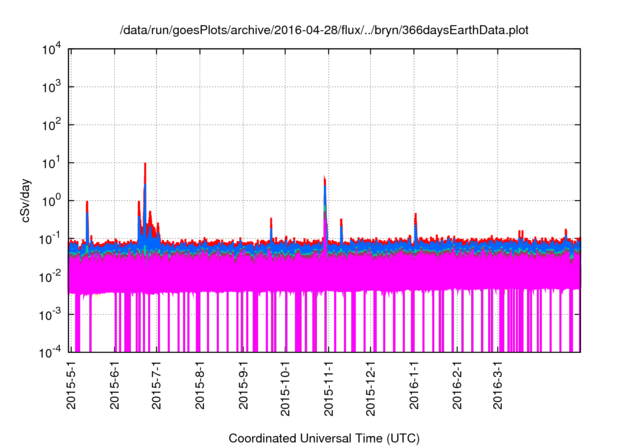
Task: Click the 10^-4 y-axis tick label
Action: point(50,352)
